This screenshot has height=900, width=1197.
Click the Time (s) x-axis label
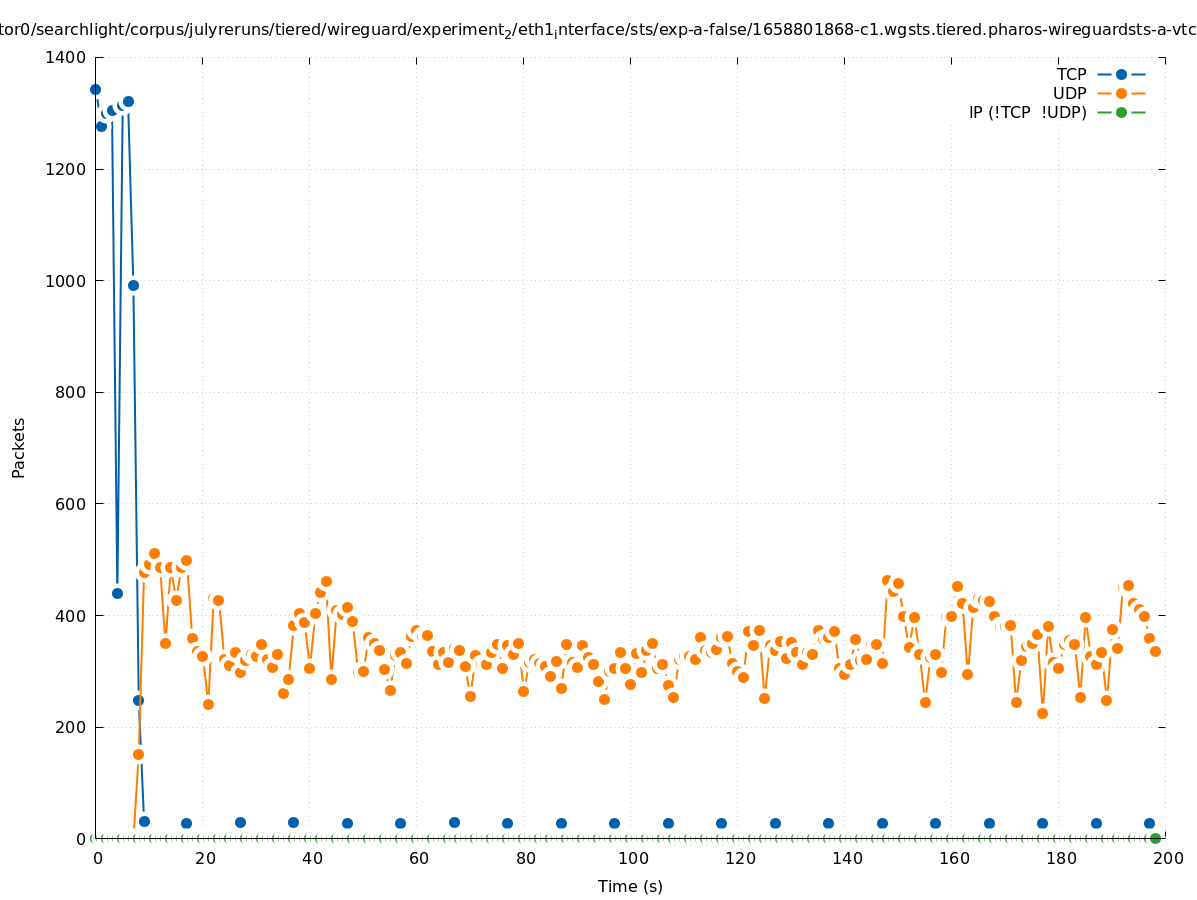click(630, 886)
